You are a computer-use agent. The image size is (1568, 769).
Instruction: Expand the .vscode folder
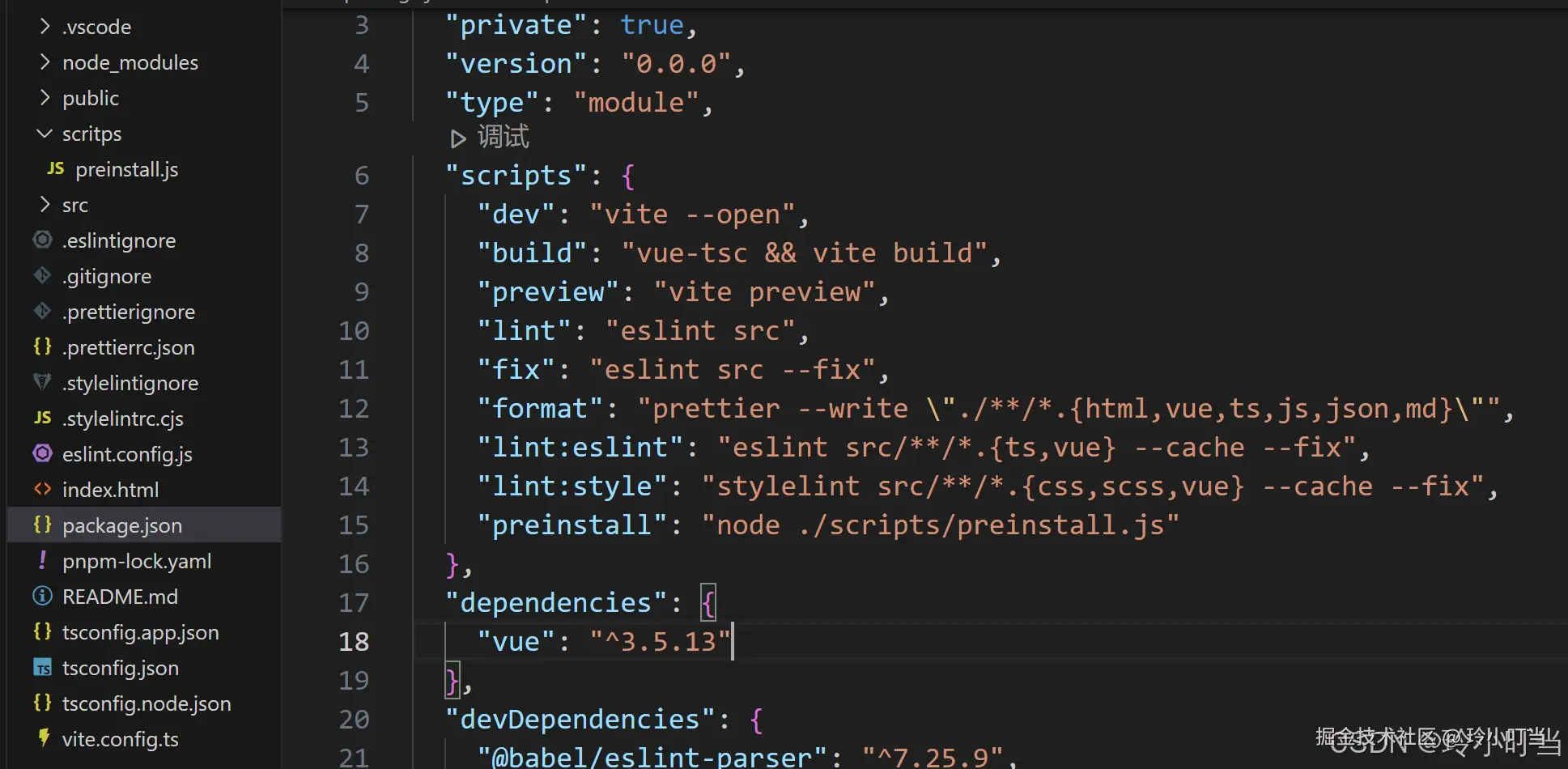coord(45,26)
